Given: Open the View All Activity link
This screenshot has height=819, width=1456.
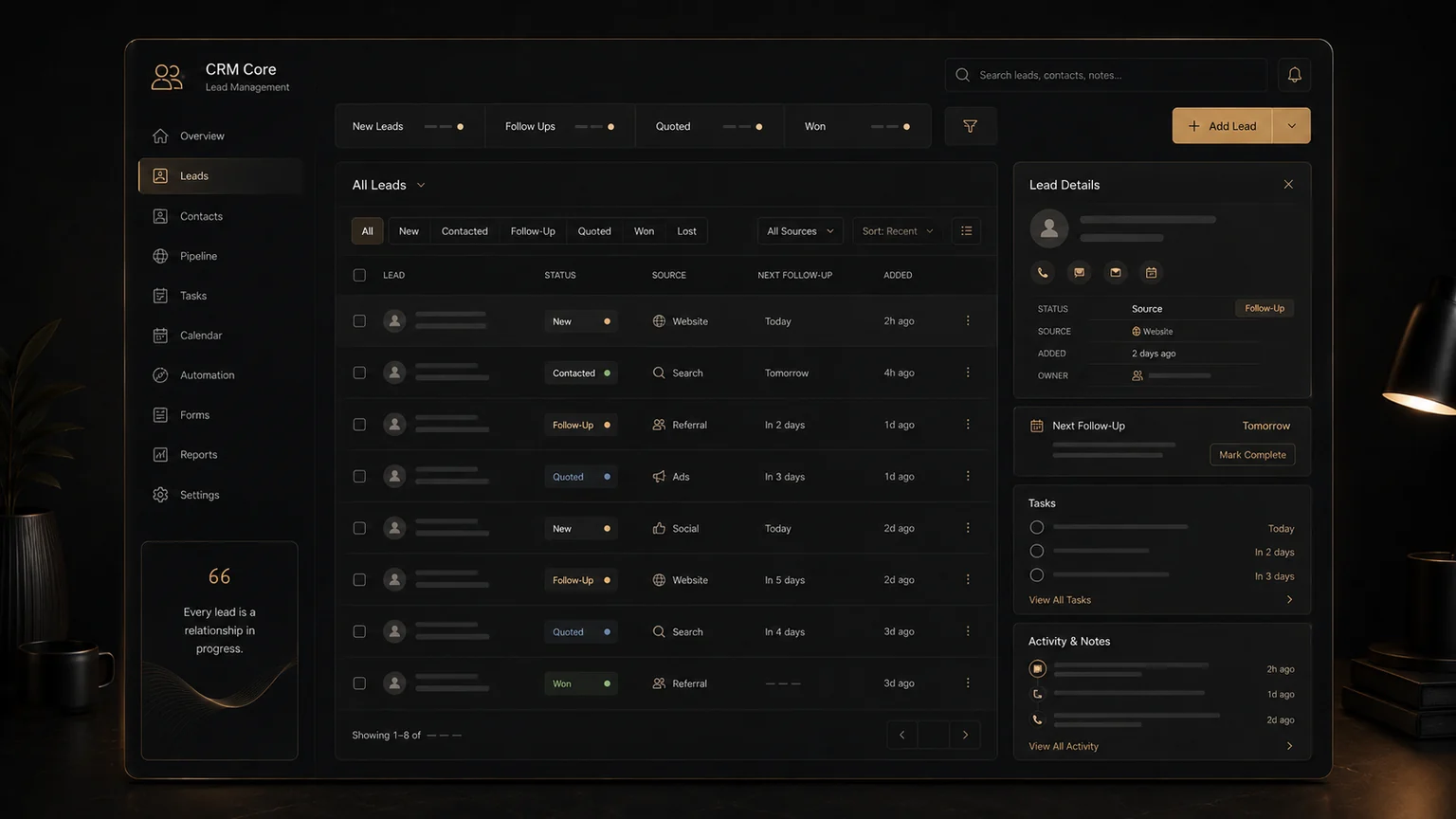Looking at the screenshot, I should [1064, 746].
